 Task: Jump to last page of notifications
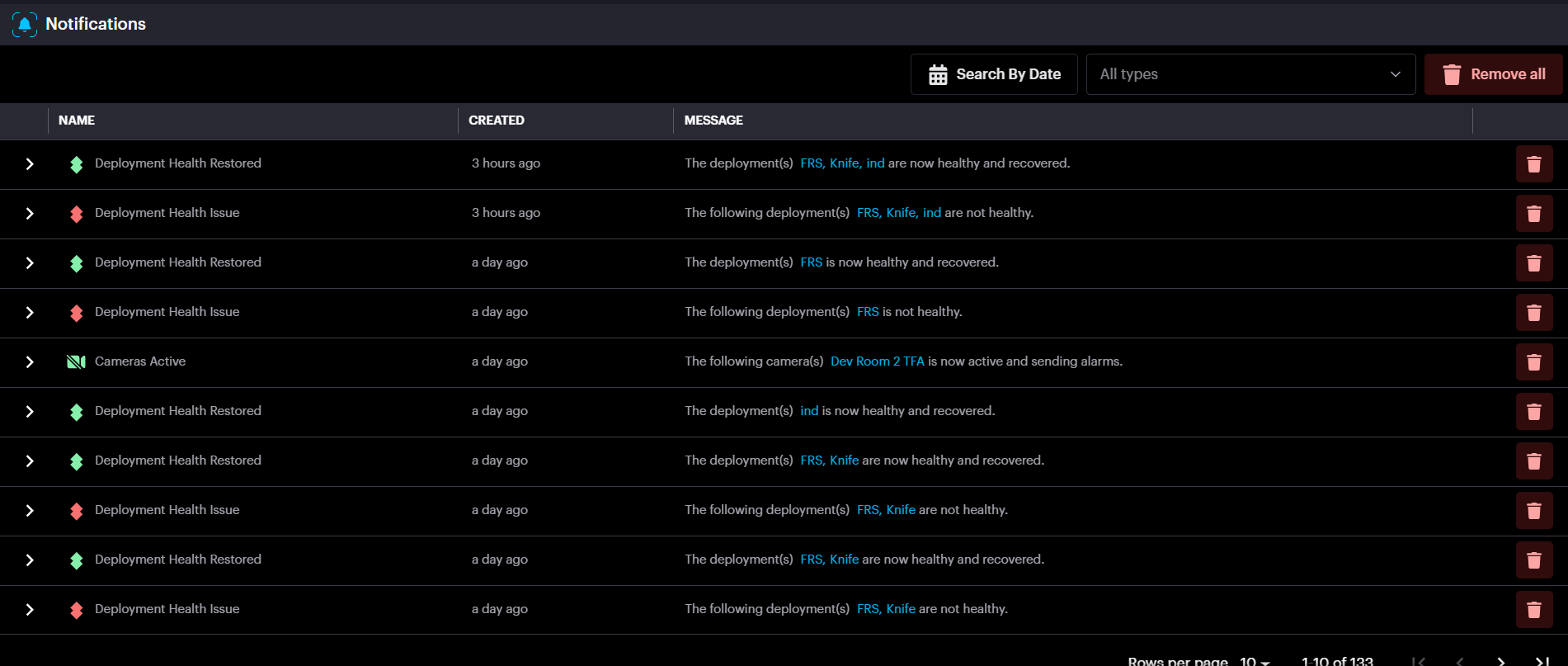1541,660
